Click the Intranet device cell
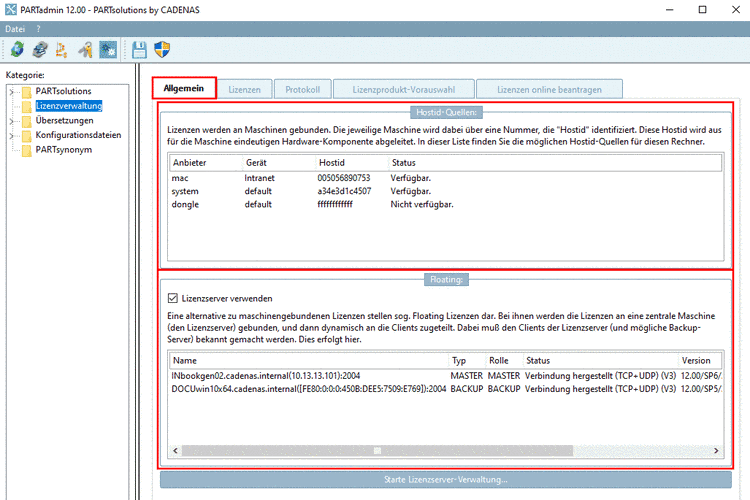 tap(259, 178)
